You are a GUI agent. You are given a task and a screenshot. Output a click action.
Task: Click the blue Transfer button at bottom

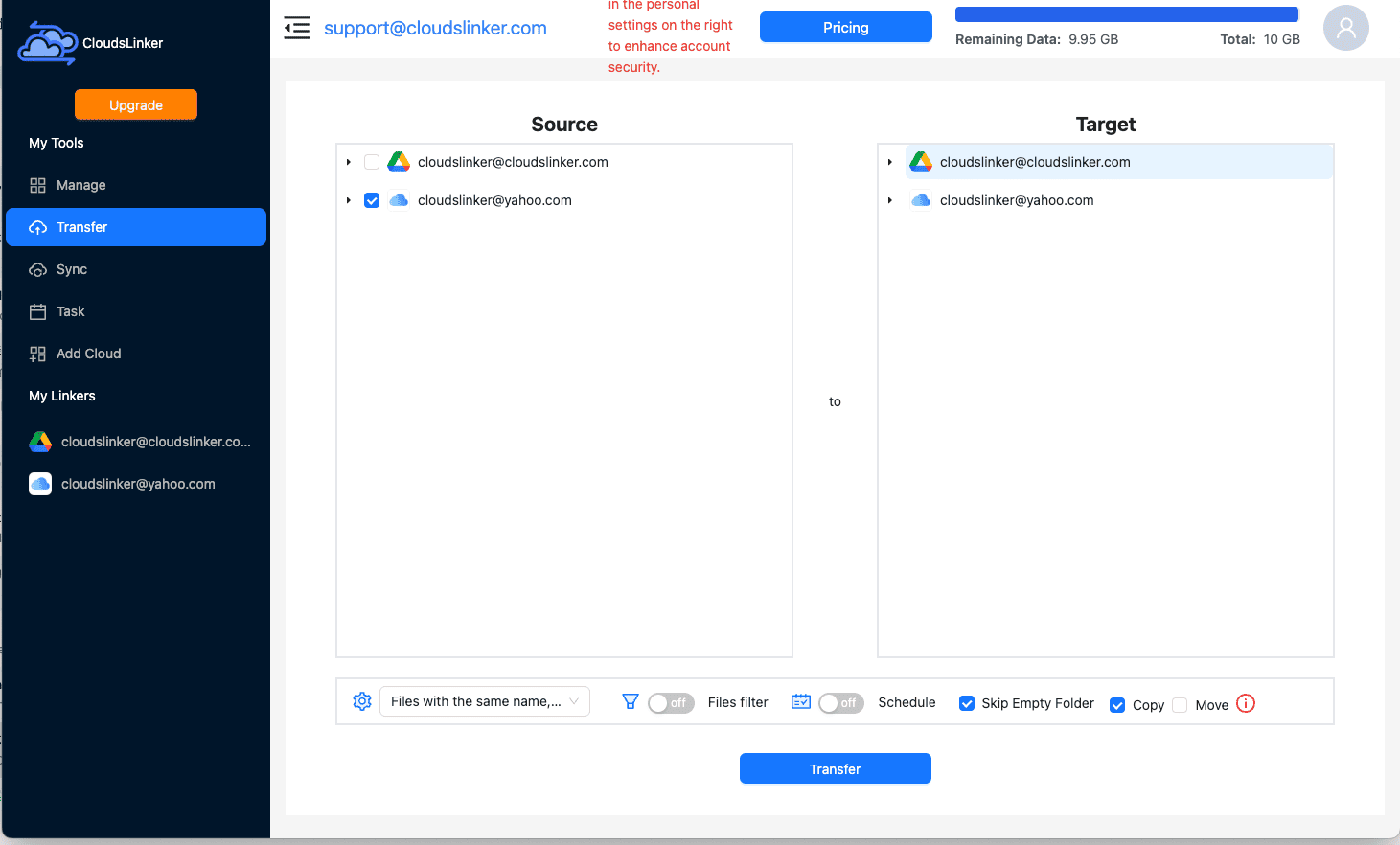(836, 768)
